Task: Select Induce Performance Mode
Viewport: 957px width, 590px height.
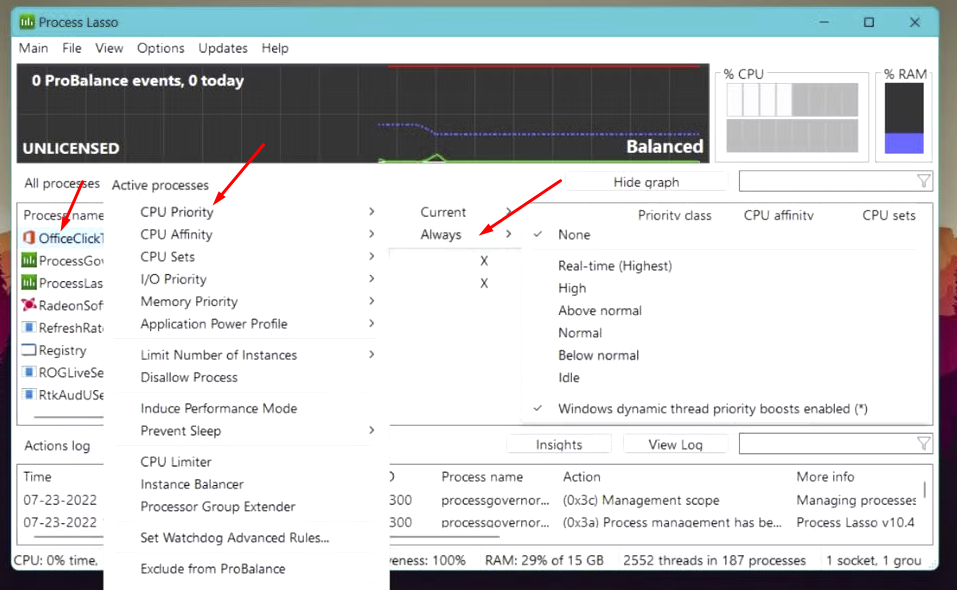Action: pos(218,409)
